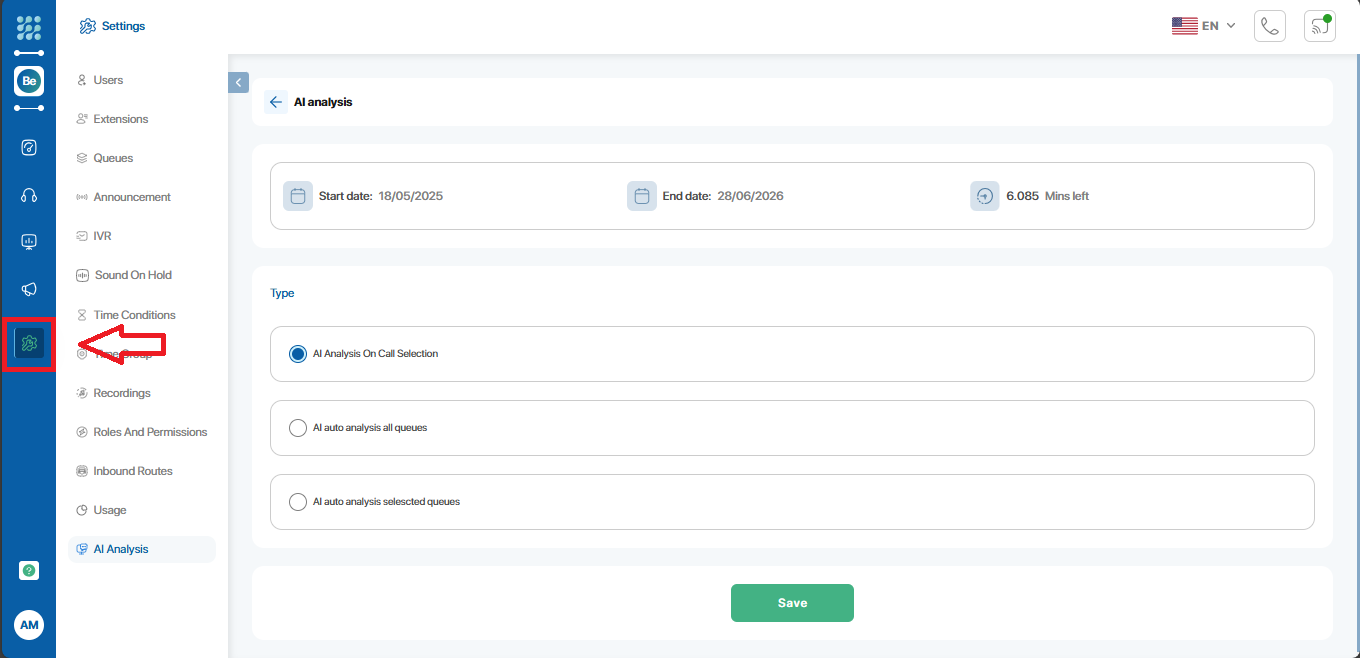This screenshot has height=658, width=1360.
Task: Click the green help question mark icon
Action: pos(29,570)
